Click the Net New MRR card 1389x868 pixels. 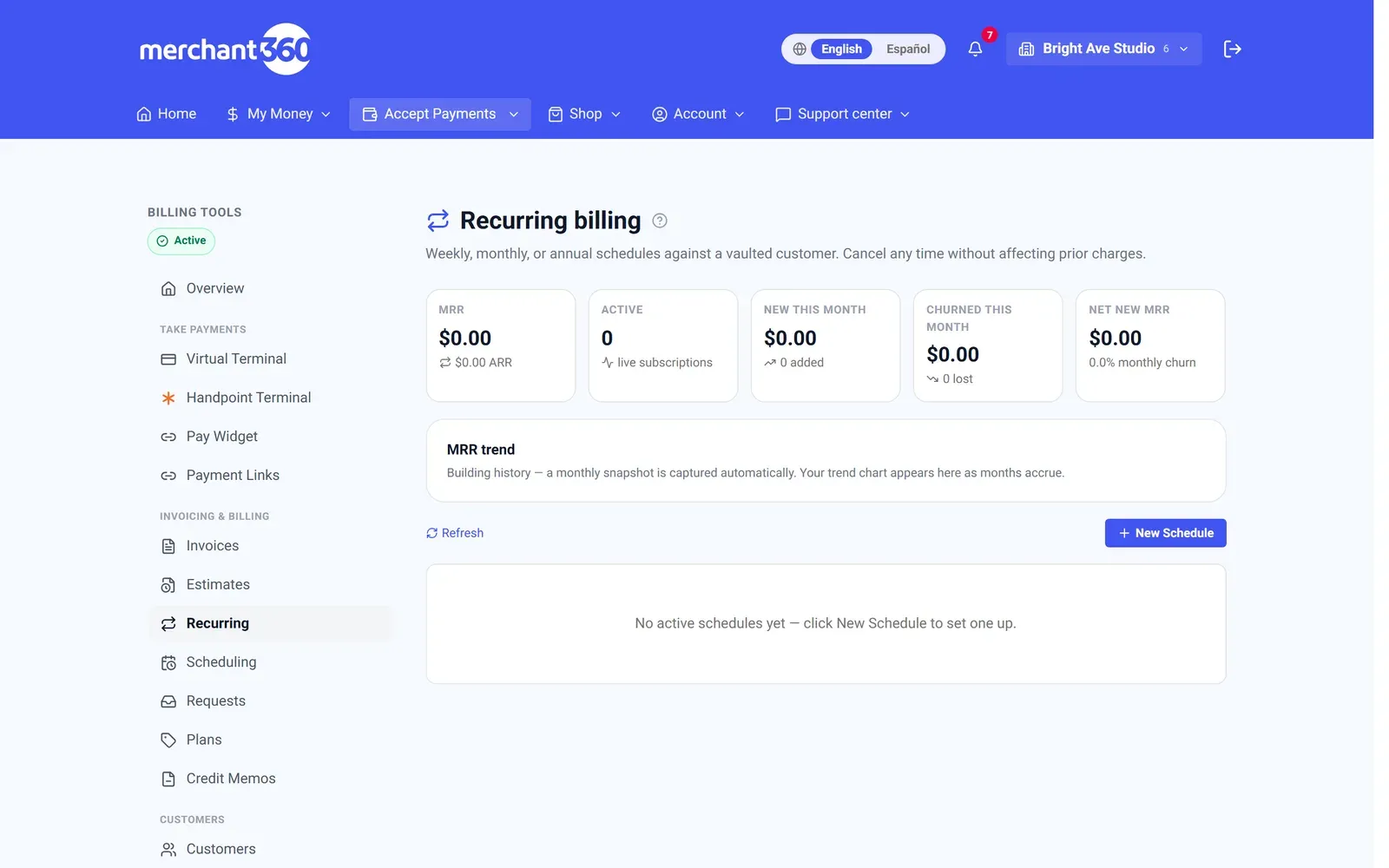pyautogui.click(x=1150, y=346)
